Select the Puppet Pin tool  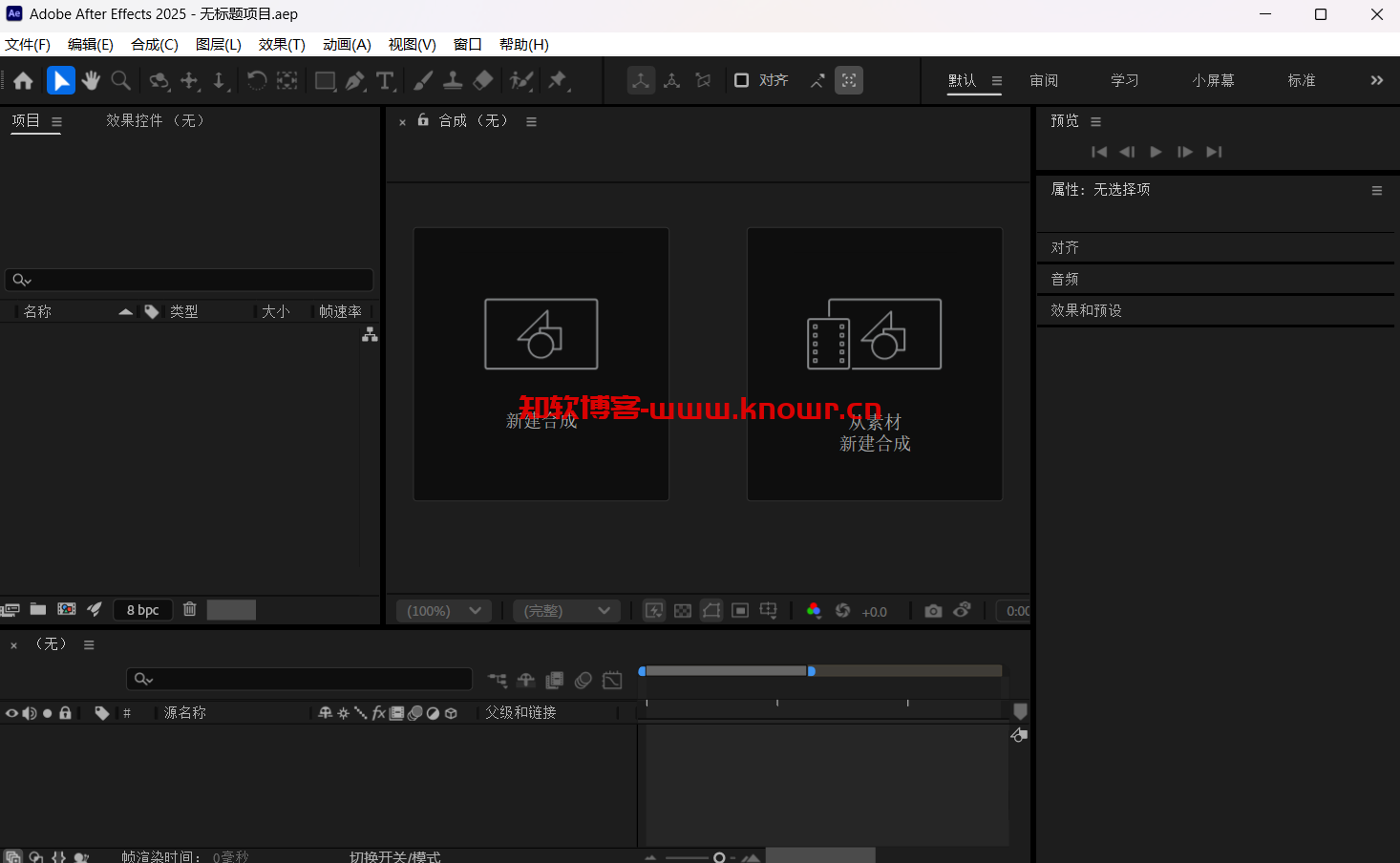tap(559, 81)
